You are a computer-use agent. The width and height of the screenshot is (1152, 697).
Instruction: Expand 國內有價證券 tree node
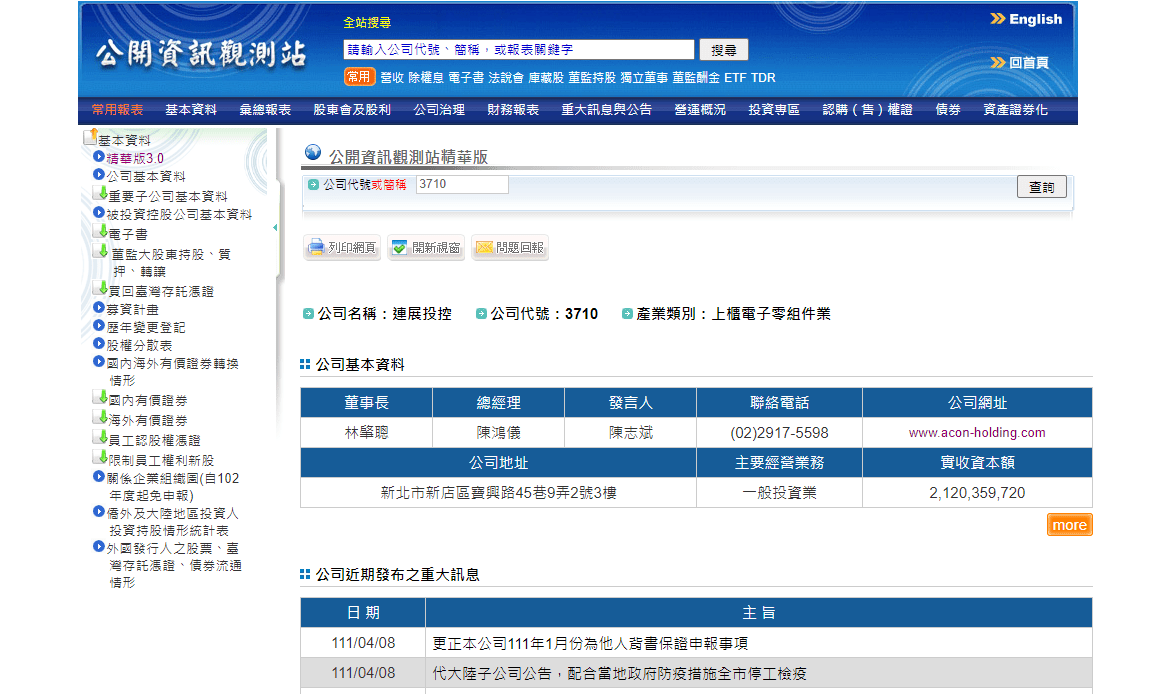click(x=101, y=398)
